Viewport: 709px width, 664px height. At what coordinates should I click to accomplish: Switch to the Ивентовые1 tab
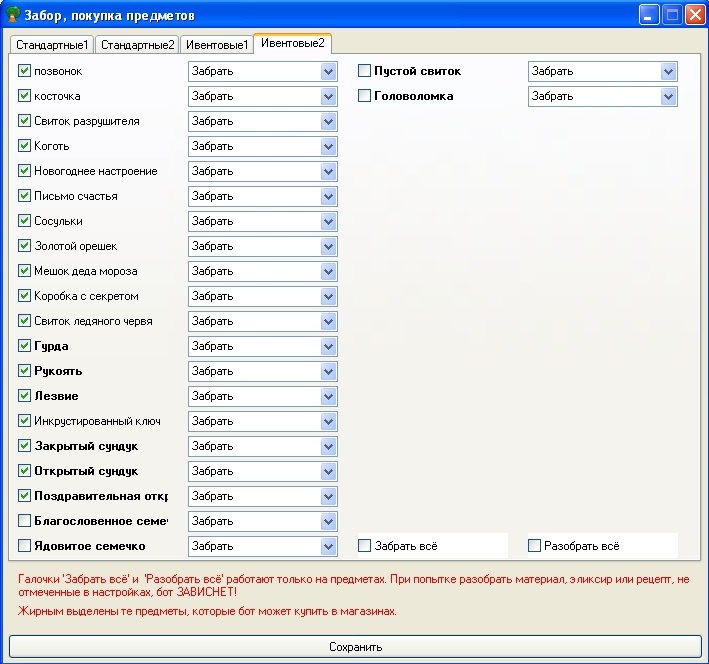[217, 45]
